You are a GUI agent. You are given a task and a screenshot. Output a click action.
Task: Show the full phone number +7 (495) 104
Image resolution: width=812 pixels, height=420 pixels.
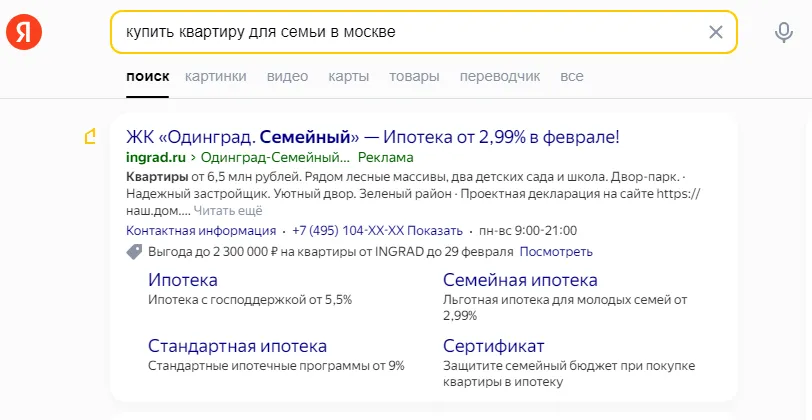377,230
